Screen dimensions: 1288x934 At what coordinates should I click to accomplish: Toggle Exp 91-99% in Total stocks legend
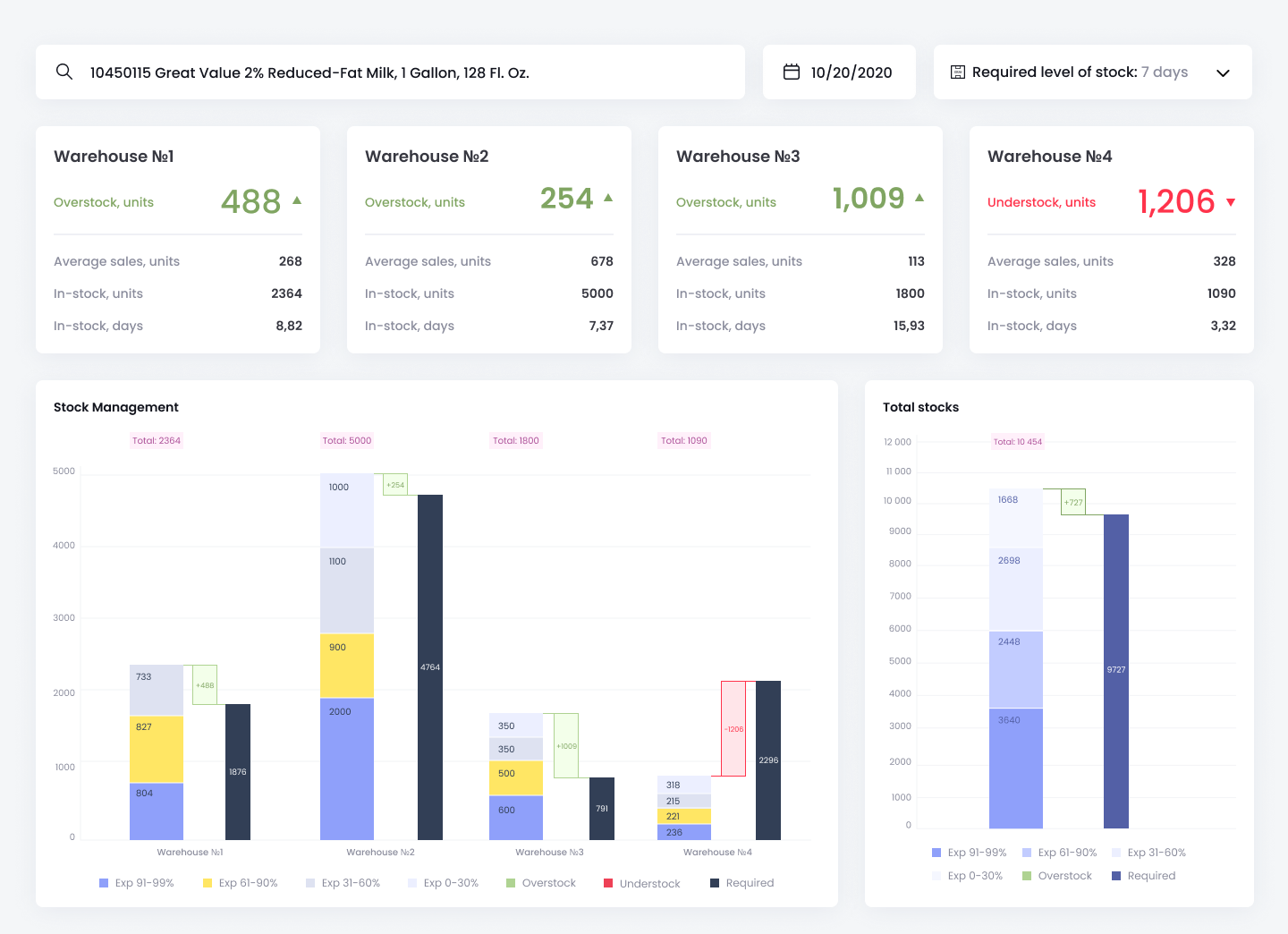(970, 853)
